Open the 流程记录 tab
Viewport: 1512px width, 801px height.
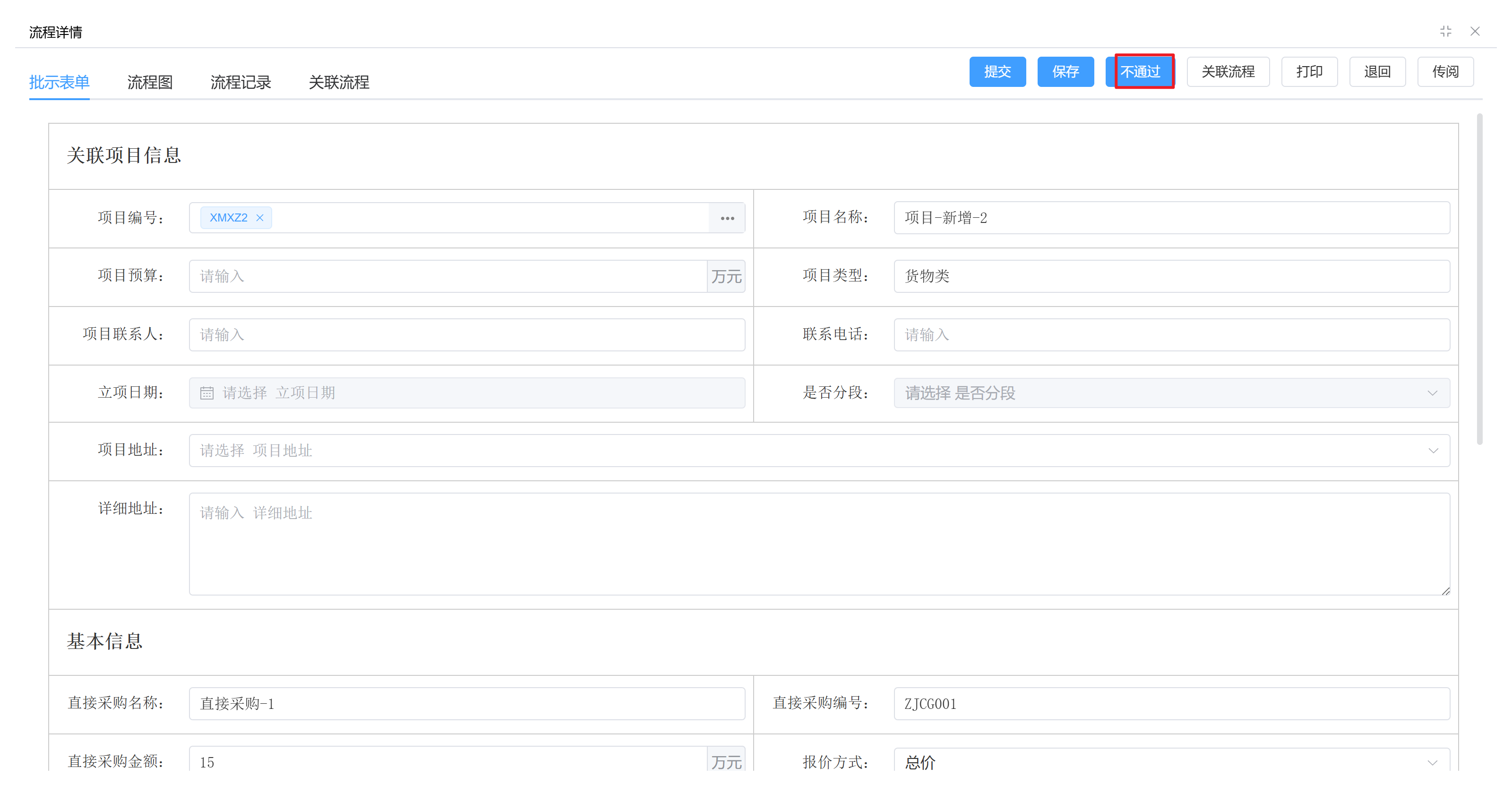pos(241,82)
